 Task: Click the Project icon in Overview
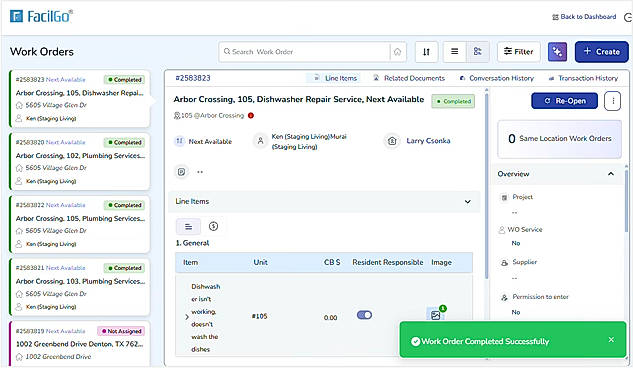click(x=504, y=197)
